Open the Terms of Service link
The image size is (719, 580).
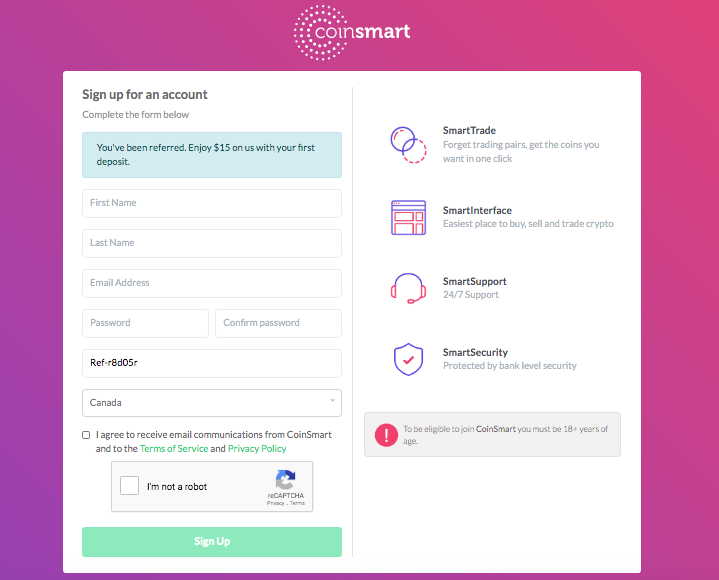(174, 448)
